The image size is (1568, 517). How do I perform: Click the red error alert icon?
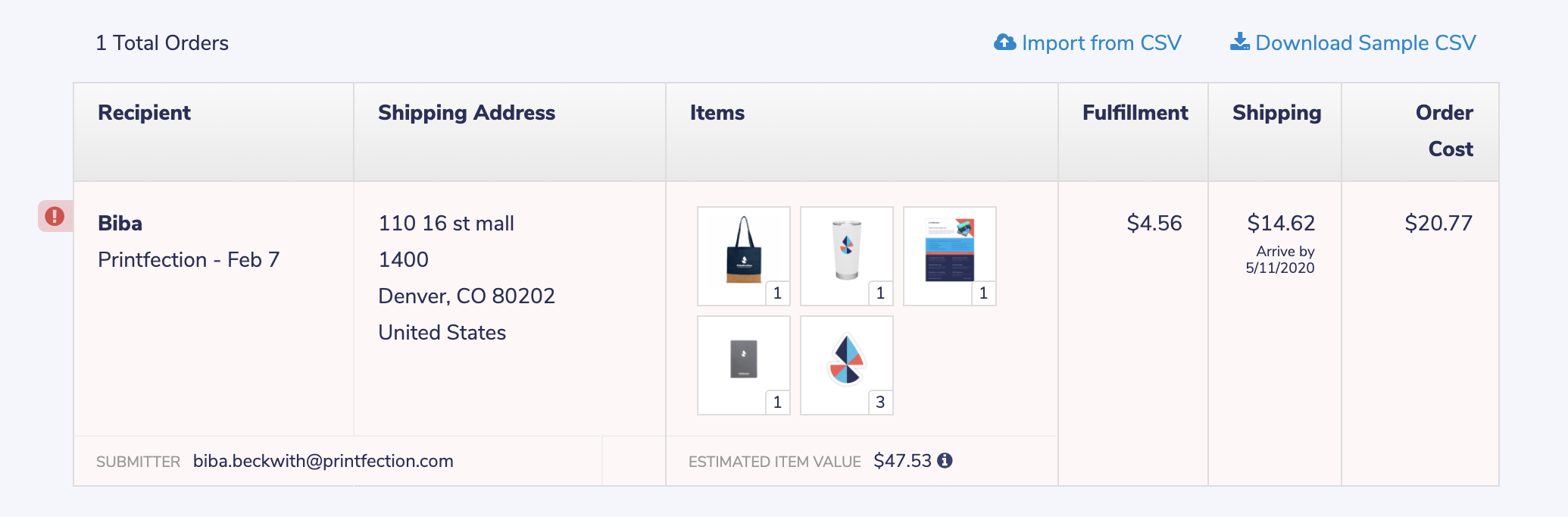(55, 216)
